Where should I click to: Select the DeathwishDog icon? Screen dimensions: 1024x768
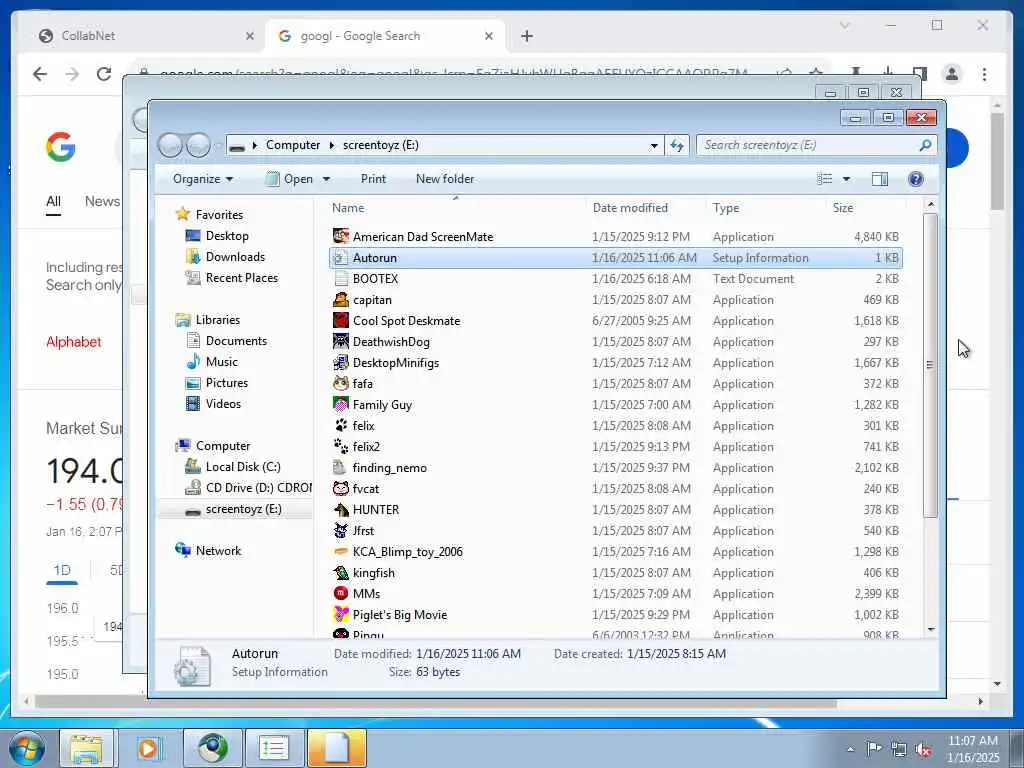coord(340,342)
